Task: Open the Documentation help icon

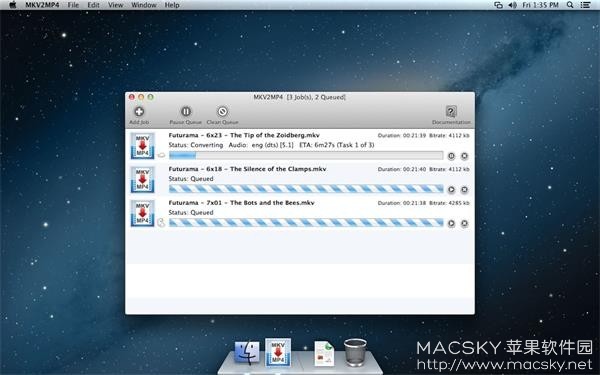Action: 451,112
